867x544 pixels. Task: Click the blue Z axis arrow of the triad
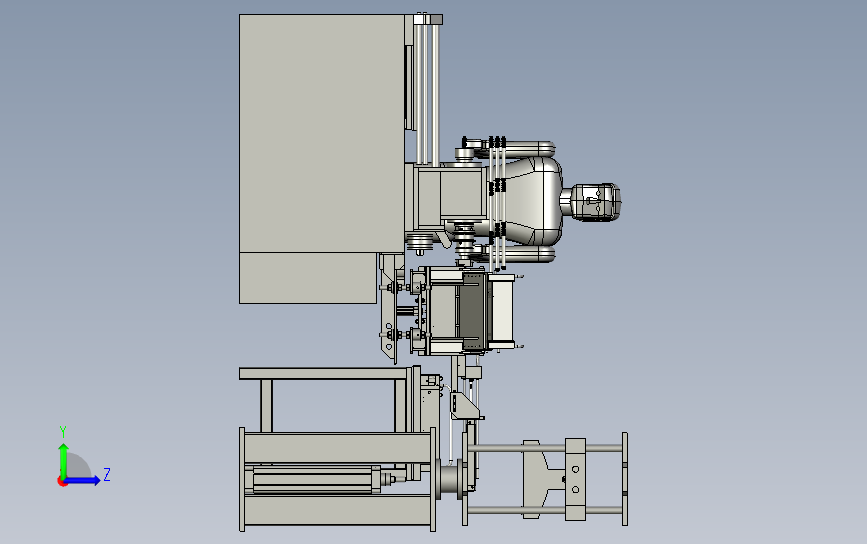coord(83,480)
